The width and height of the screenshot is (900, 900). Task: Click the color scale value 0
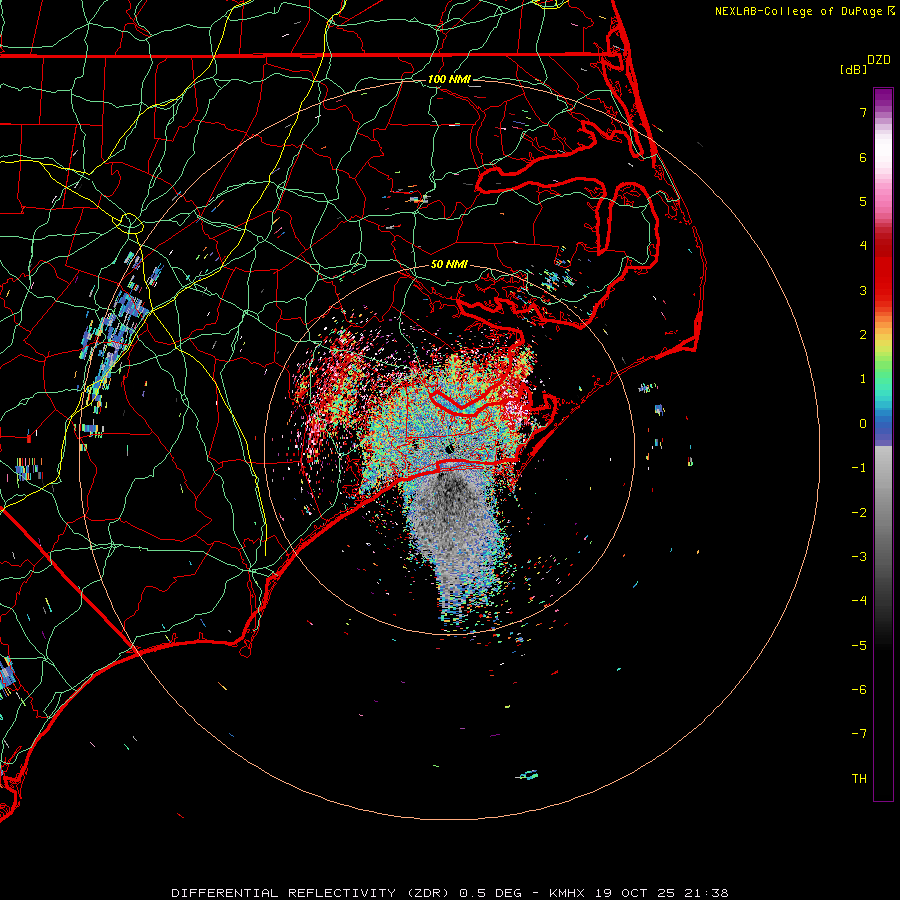863,424
